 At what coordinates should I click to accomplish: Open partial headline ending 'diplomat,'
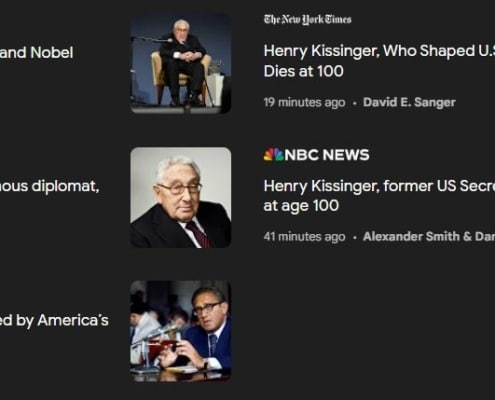pos(49,186)
